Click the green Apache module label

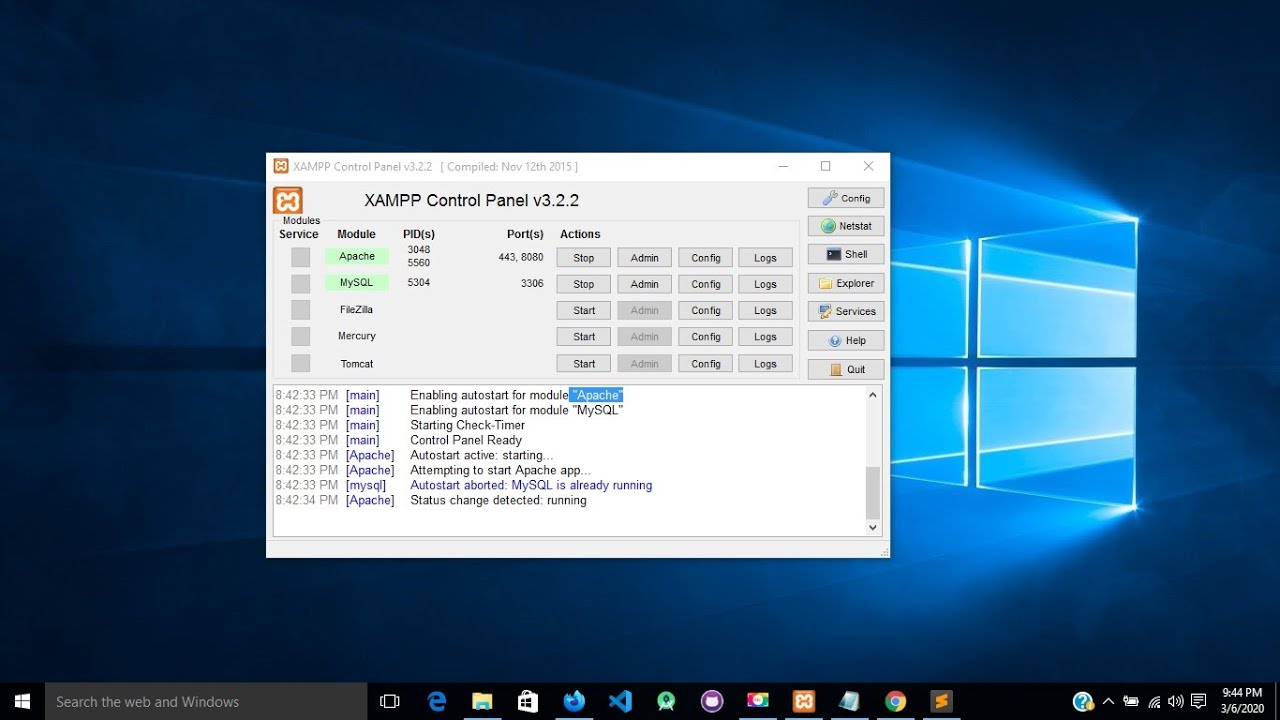point(357,256)
